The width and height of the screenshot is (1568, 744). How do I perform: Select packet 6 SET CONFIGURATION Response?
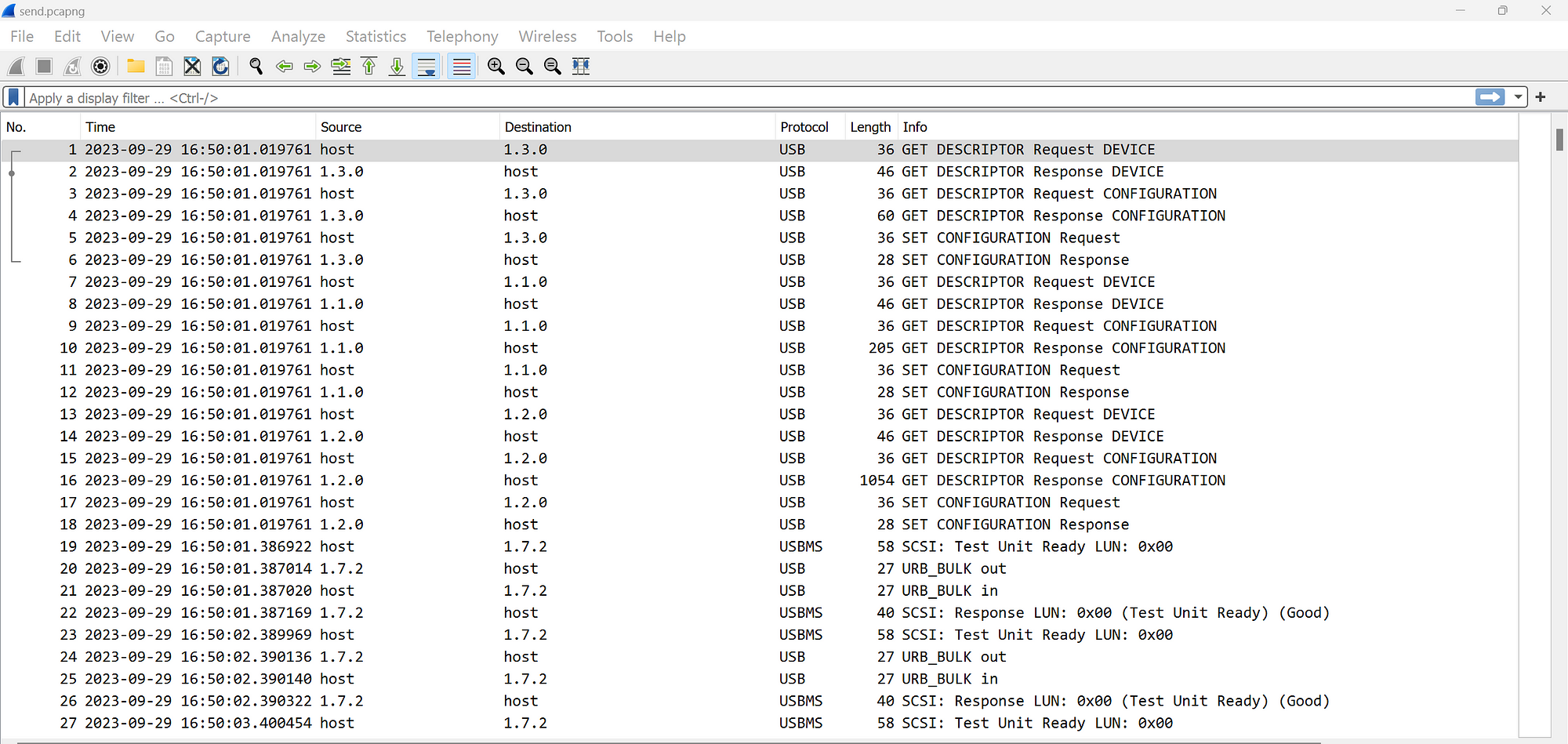[x=759, y=259]
